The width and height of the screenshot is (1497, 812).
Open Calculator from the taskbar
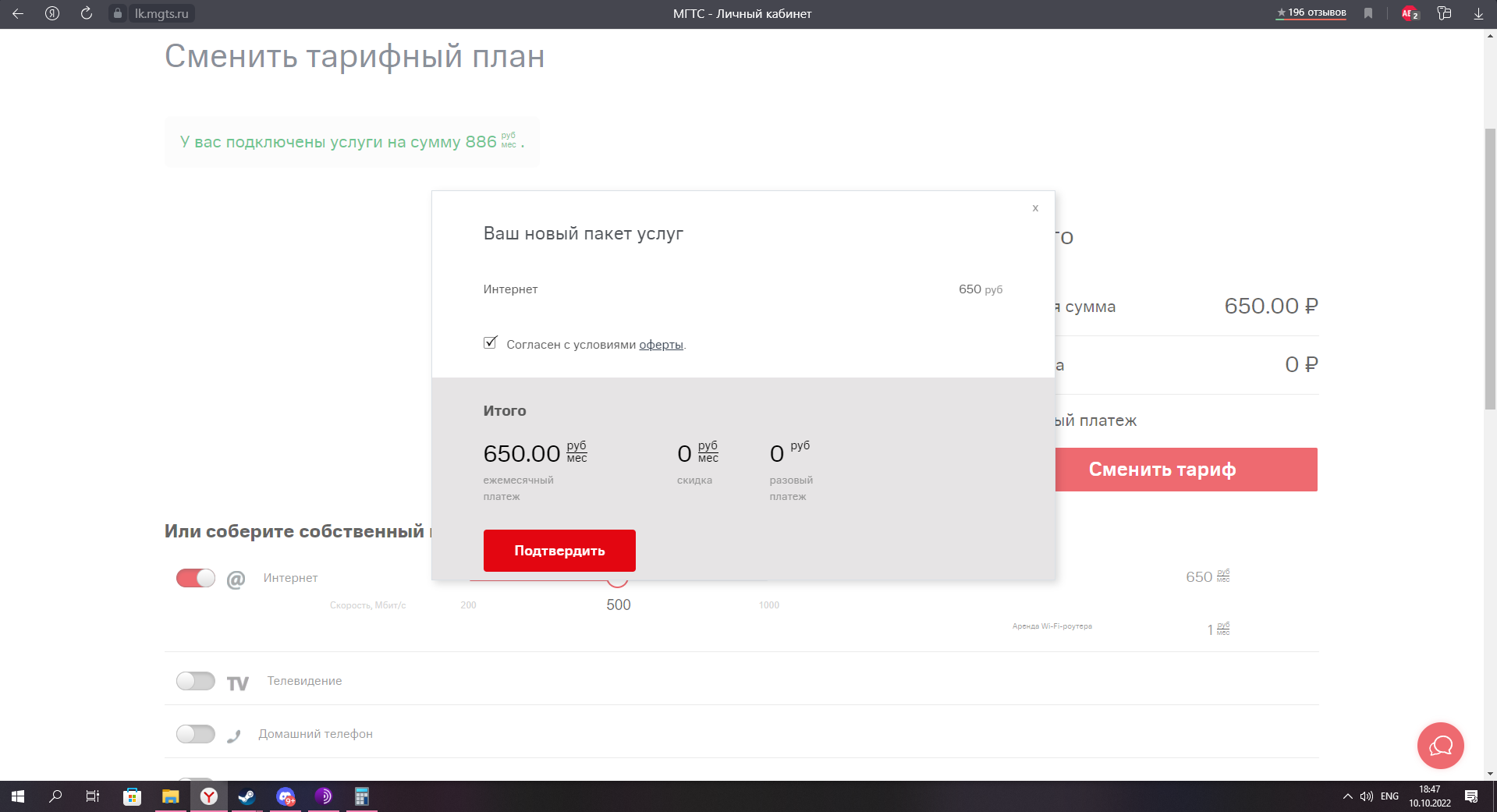point(361,796)
